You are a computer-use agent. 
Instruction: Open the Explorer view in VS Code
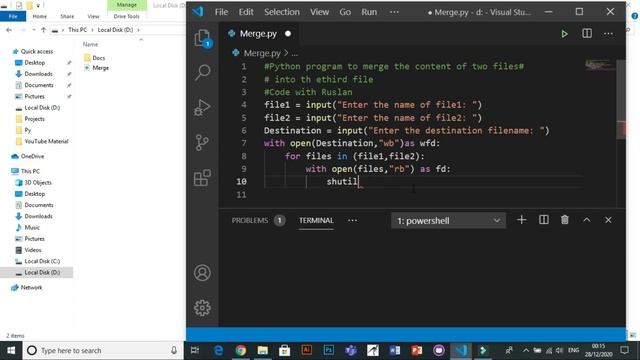click(202, 38)
